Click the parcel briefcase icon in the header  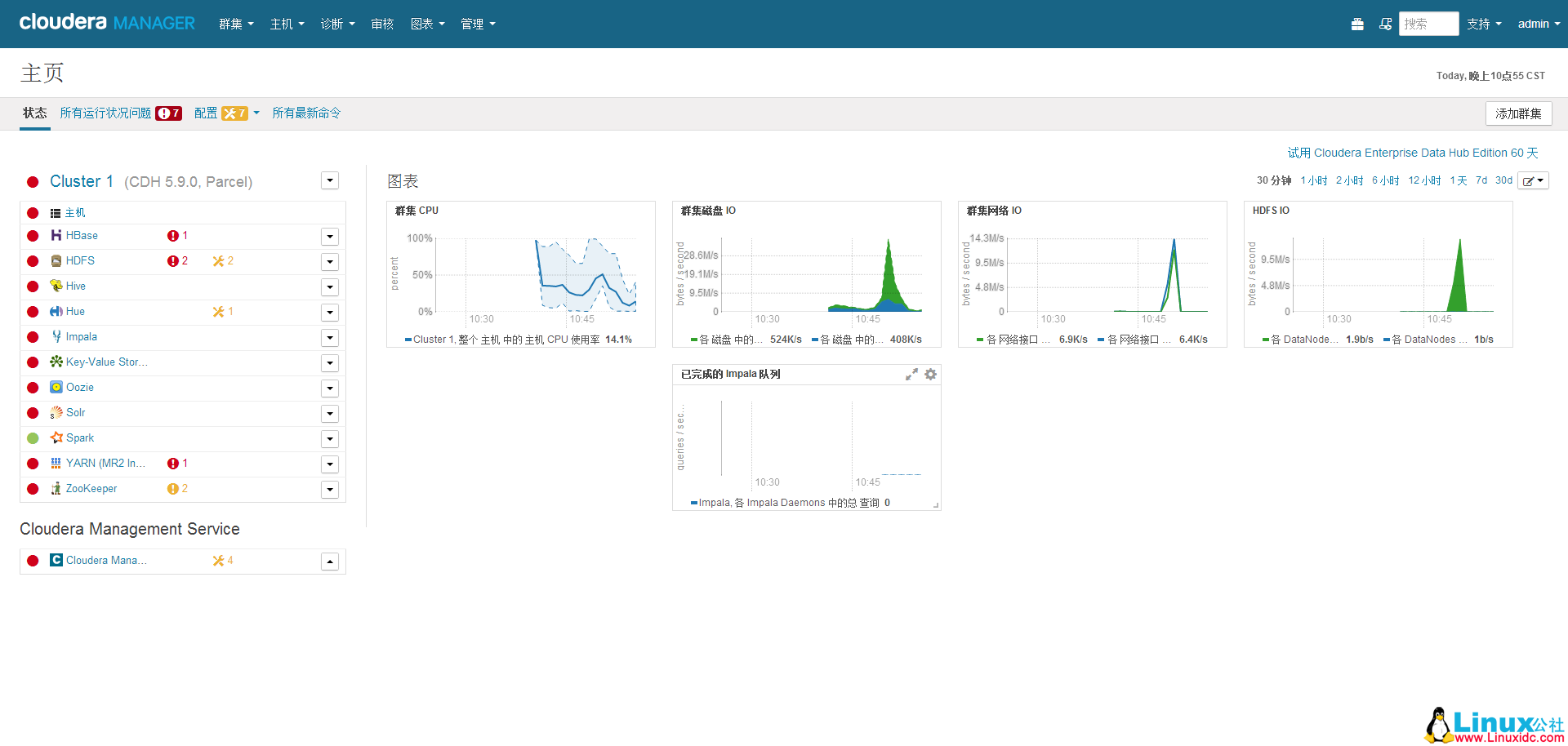pos(1357,24)
